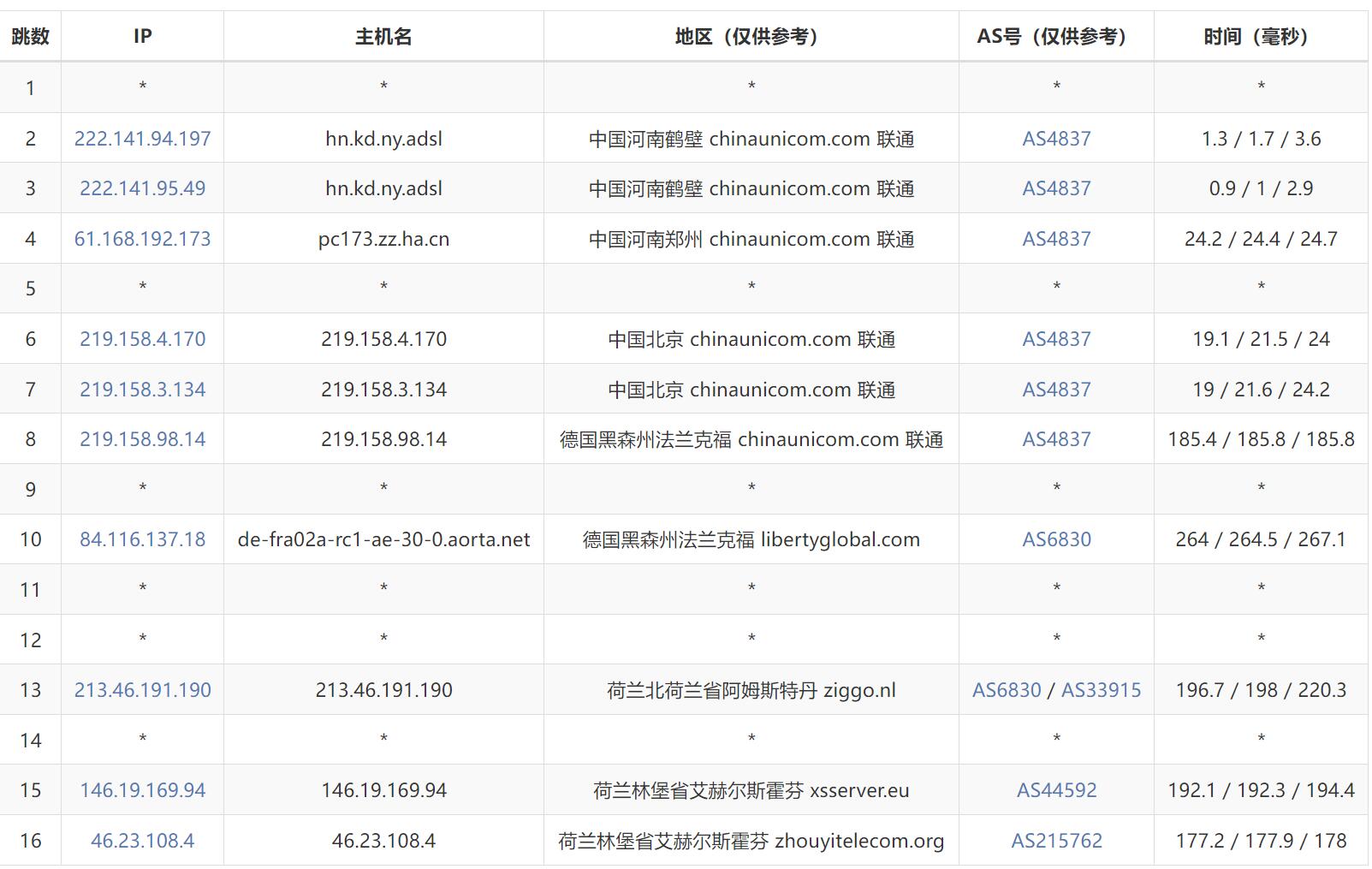Image resolution: width=1372 pixels, height=869 pixels.
Task: Select hostname cell 219.158.3.134
Action: (383, 390)
